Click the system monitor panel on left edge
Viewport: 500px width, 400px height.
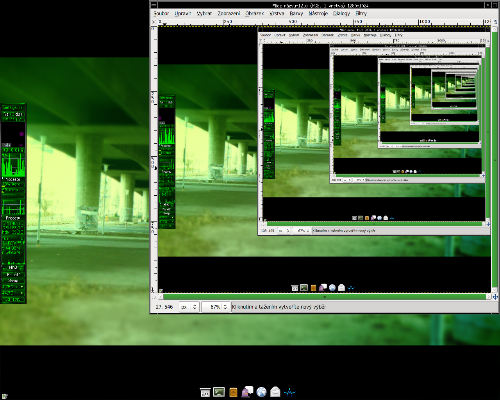coord(13,203)
